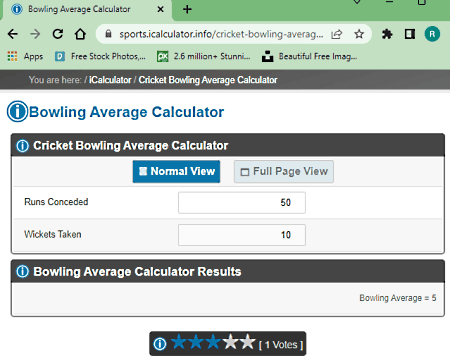Open the profile avatar R
Viewport: 450px width, 363px height.
(x=432, y=34)
